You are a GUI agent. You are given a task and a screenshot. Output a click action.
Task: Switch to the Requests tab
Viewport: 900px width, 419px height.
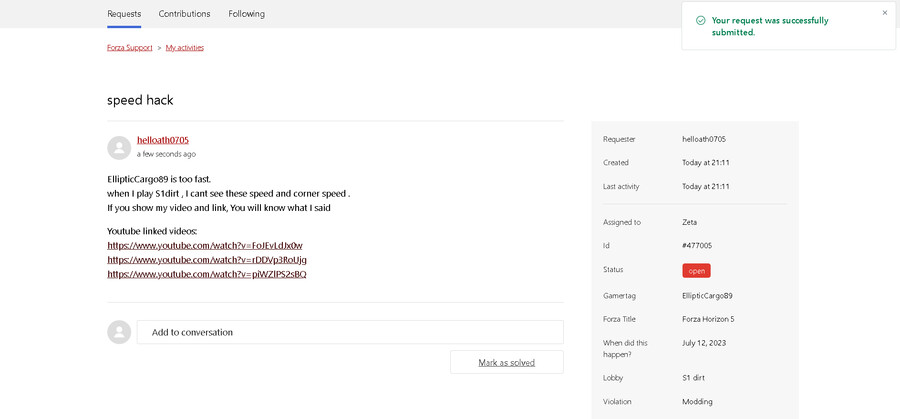click(124, 14)
